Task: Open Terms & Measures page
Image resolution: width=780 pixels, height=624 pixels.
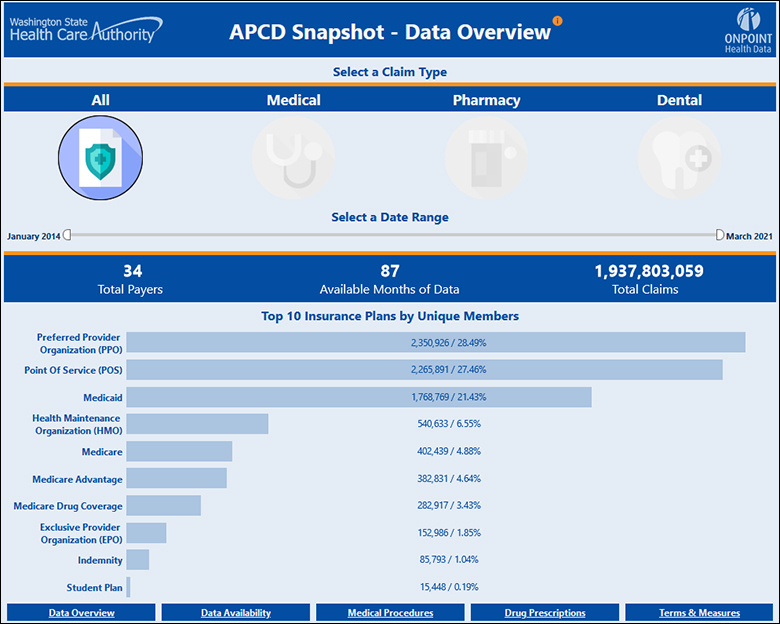Action: point(699,613)
